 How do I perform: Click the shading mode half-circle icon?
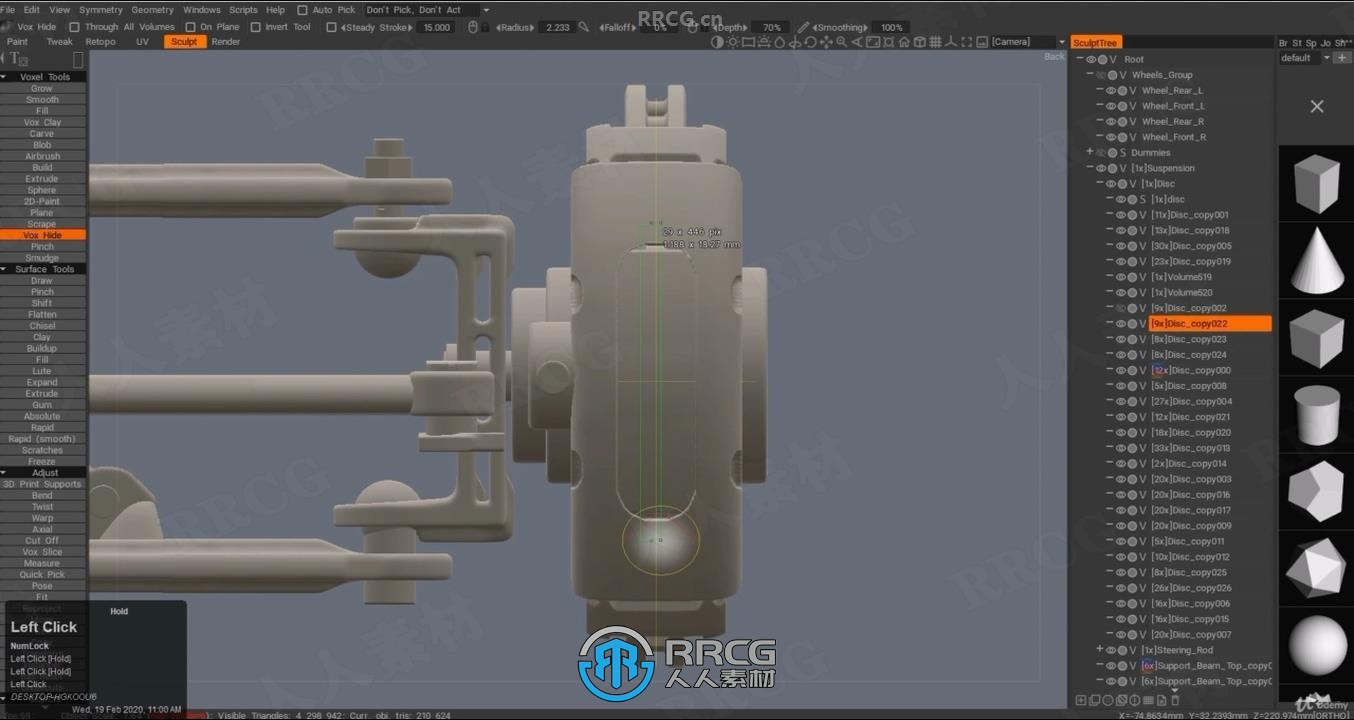(x=717, y=42)
